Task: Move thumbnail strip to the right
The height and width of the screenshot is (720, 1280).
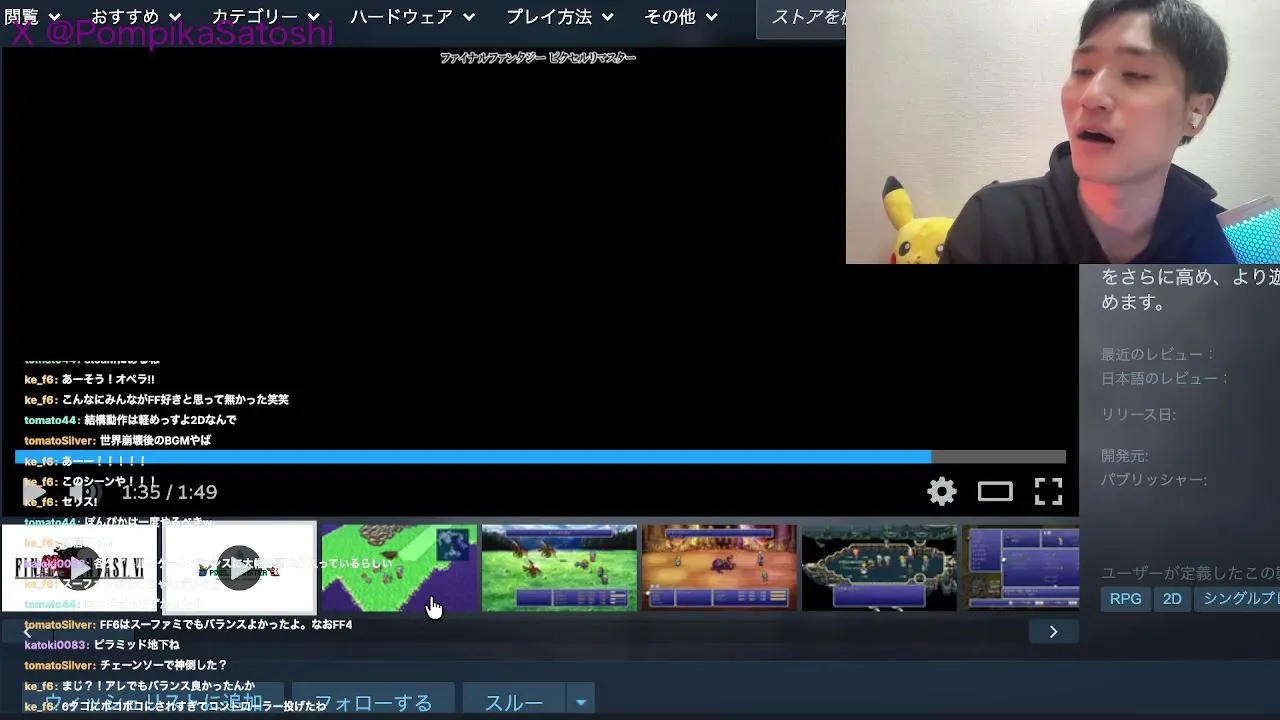Action: point(1053,631)
